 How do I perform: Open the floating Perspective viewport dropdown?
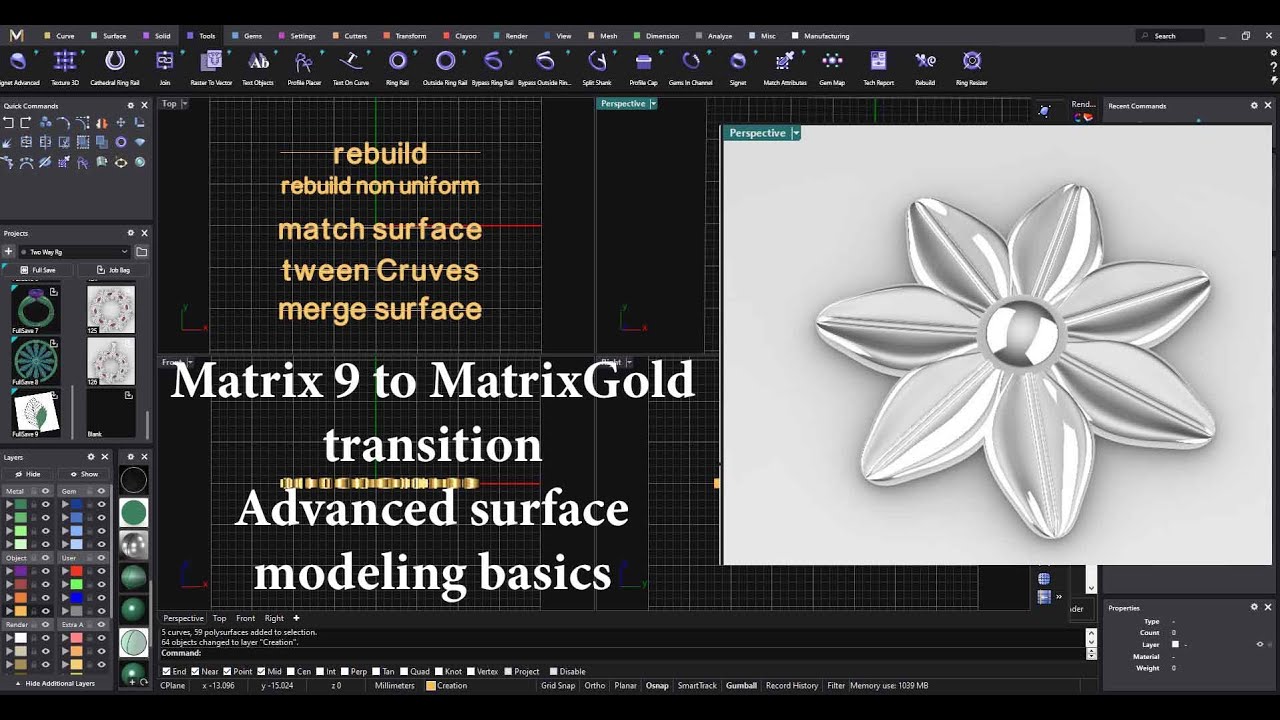[796, 133]
